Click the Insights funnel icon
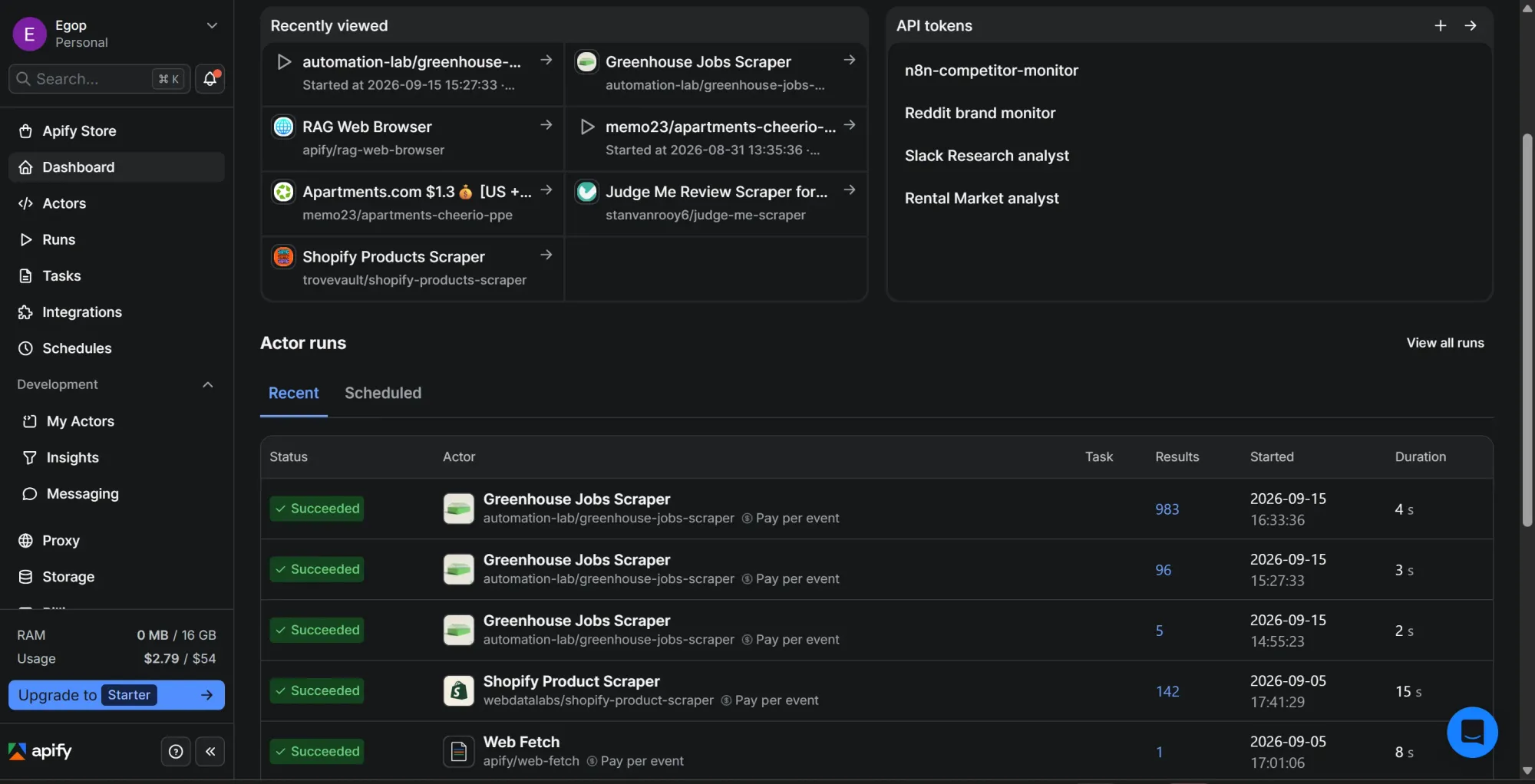 [x=29, y=457]
